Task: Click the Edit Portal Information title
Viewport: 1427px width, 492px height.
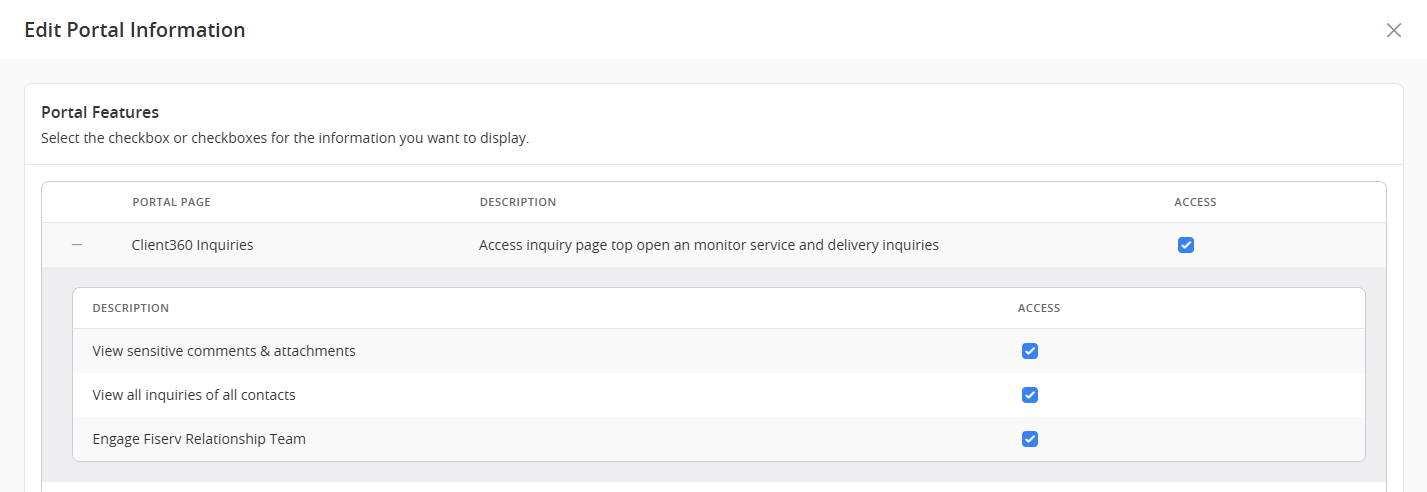Action: [134, 30]
